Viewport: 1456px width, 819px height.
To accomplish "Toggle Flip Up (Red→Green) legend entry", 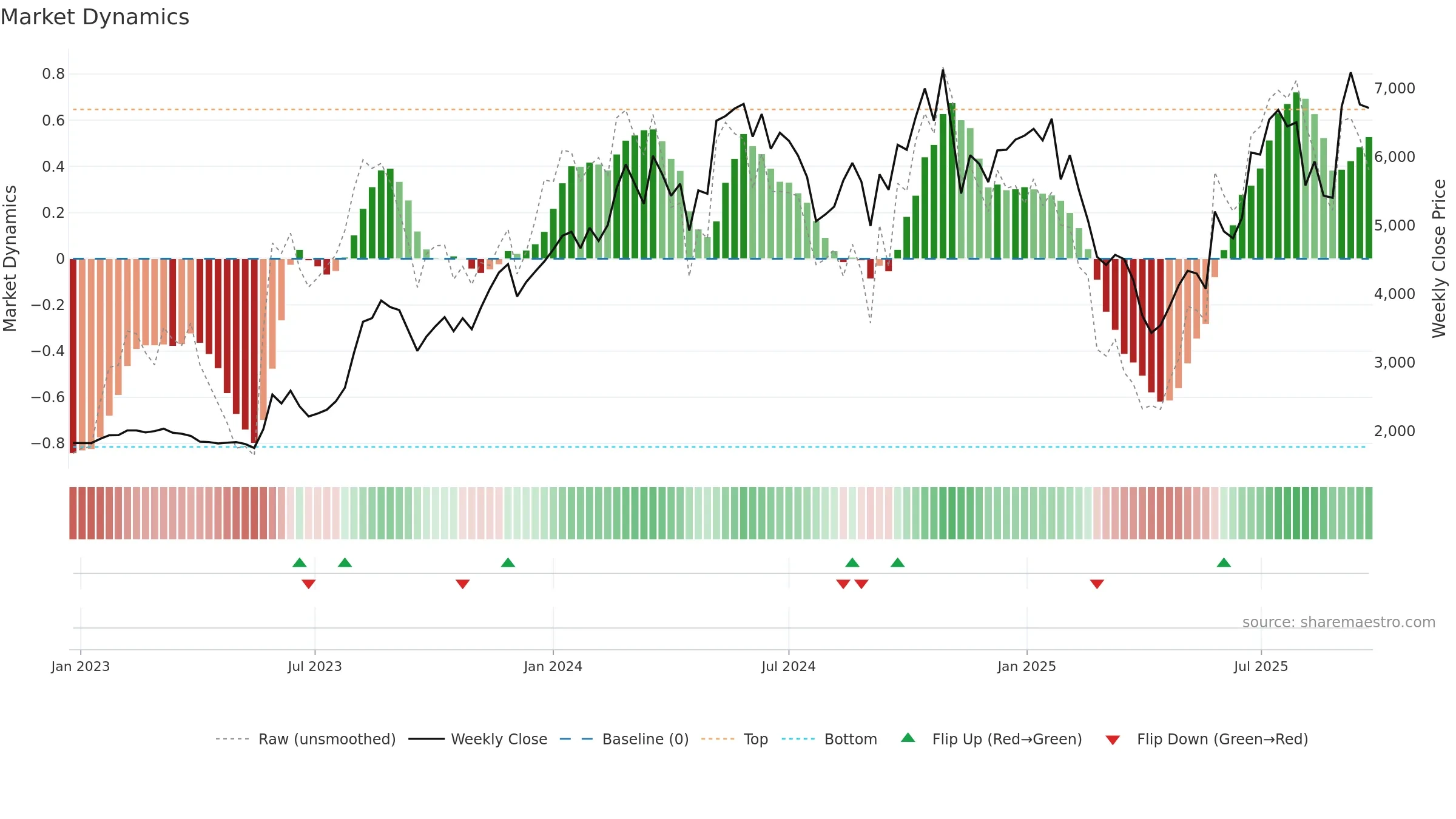I will (991, 739).
